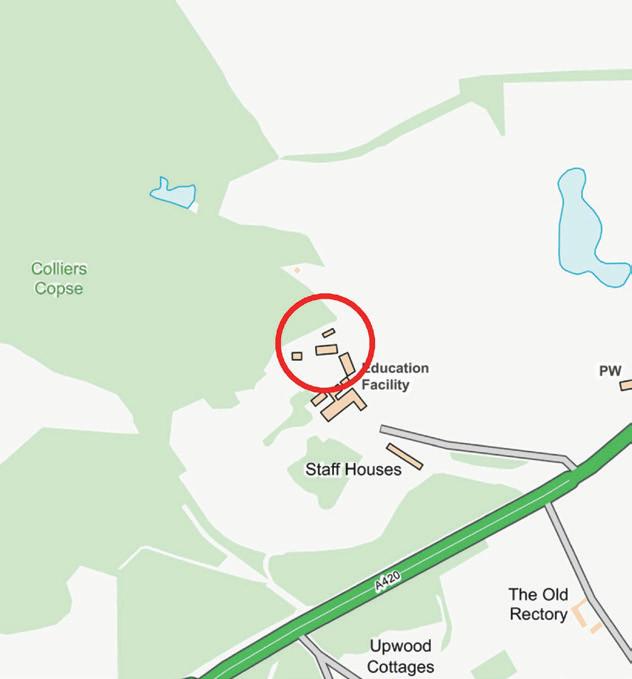Click the small pond in Colliers Copse
Screen dimensions: 632x679
point(173,193)
